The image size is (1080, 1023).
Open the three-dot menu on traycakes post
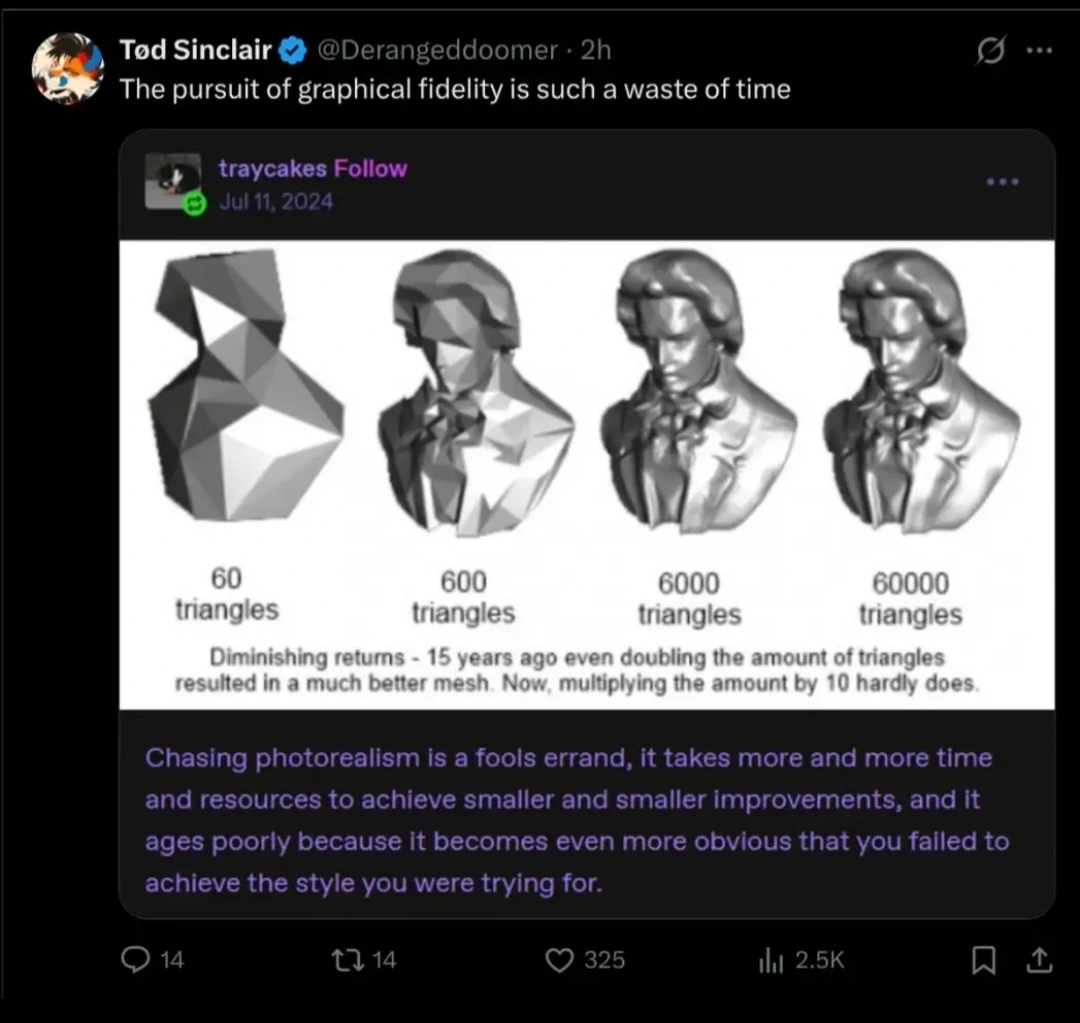point(1003,182)
